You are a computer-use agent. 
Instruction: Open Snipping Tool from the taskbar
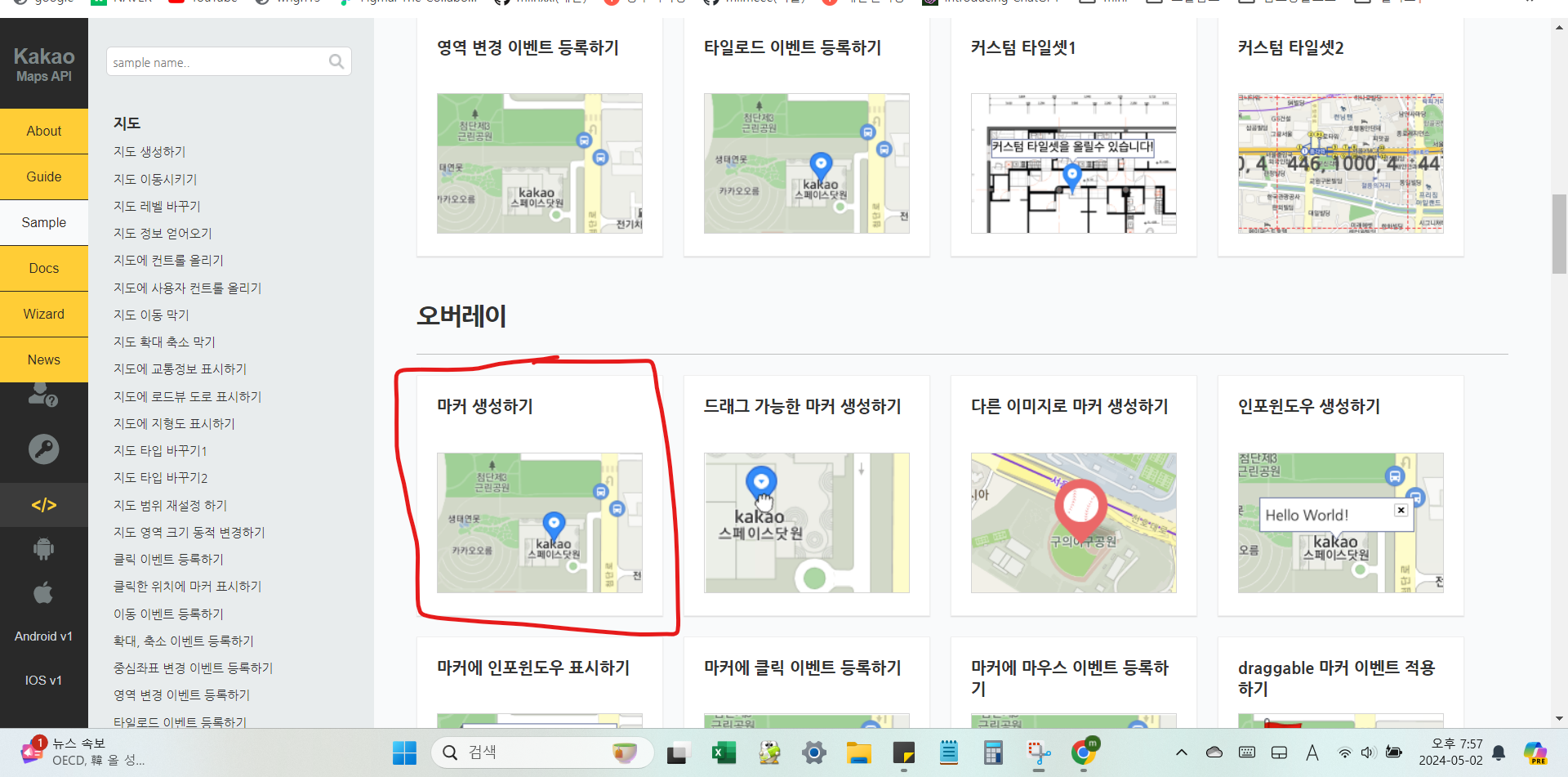coord(1038,752)
